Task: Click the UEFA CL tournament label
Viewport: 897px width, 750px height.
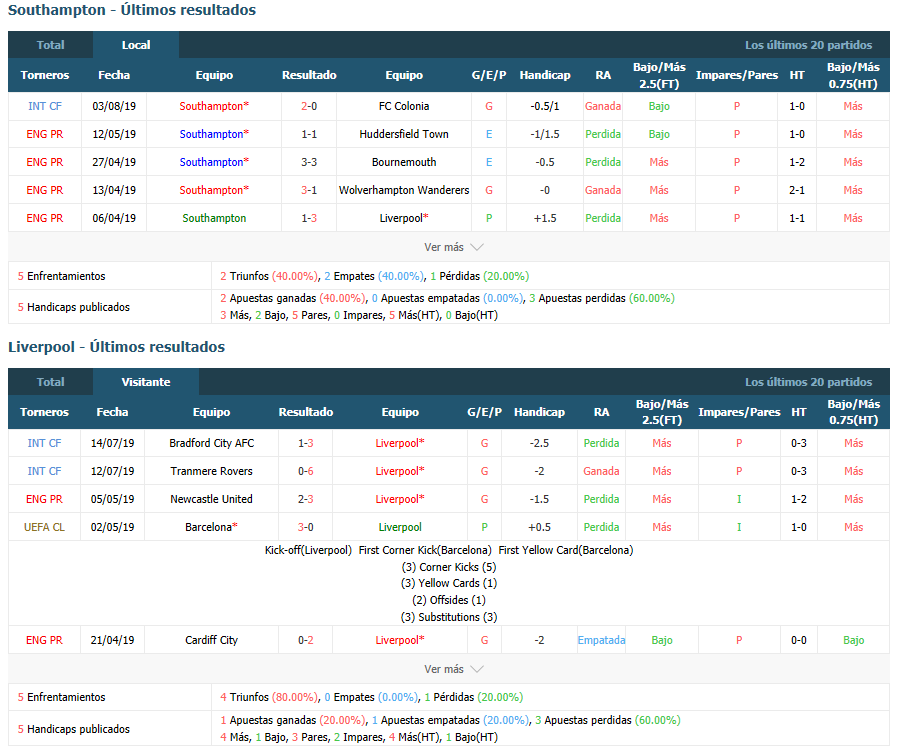Action: tap(44, 527)
